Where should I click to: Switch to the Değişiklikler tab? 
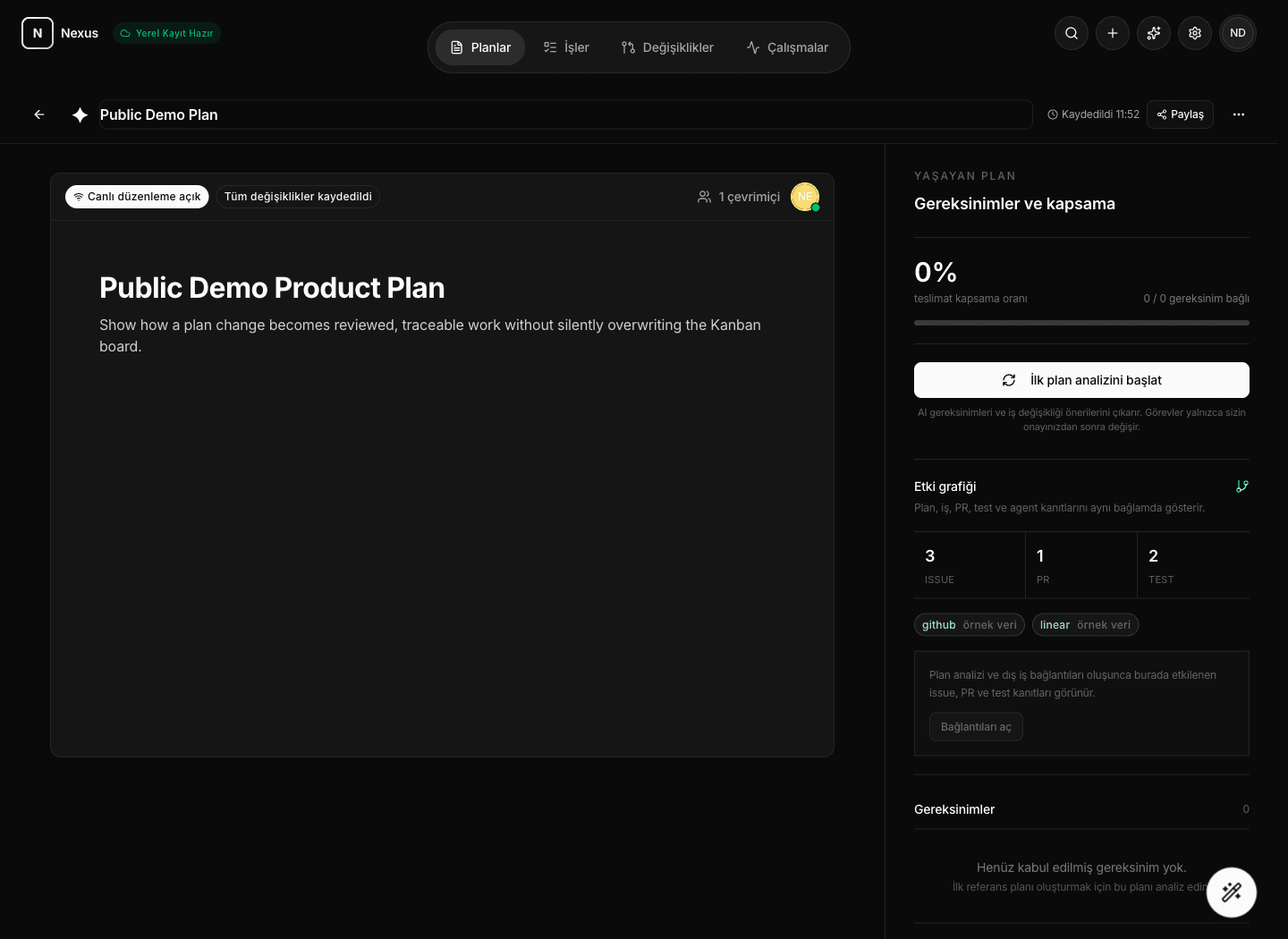(x=667, y=47)
